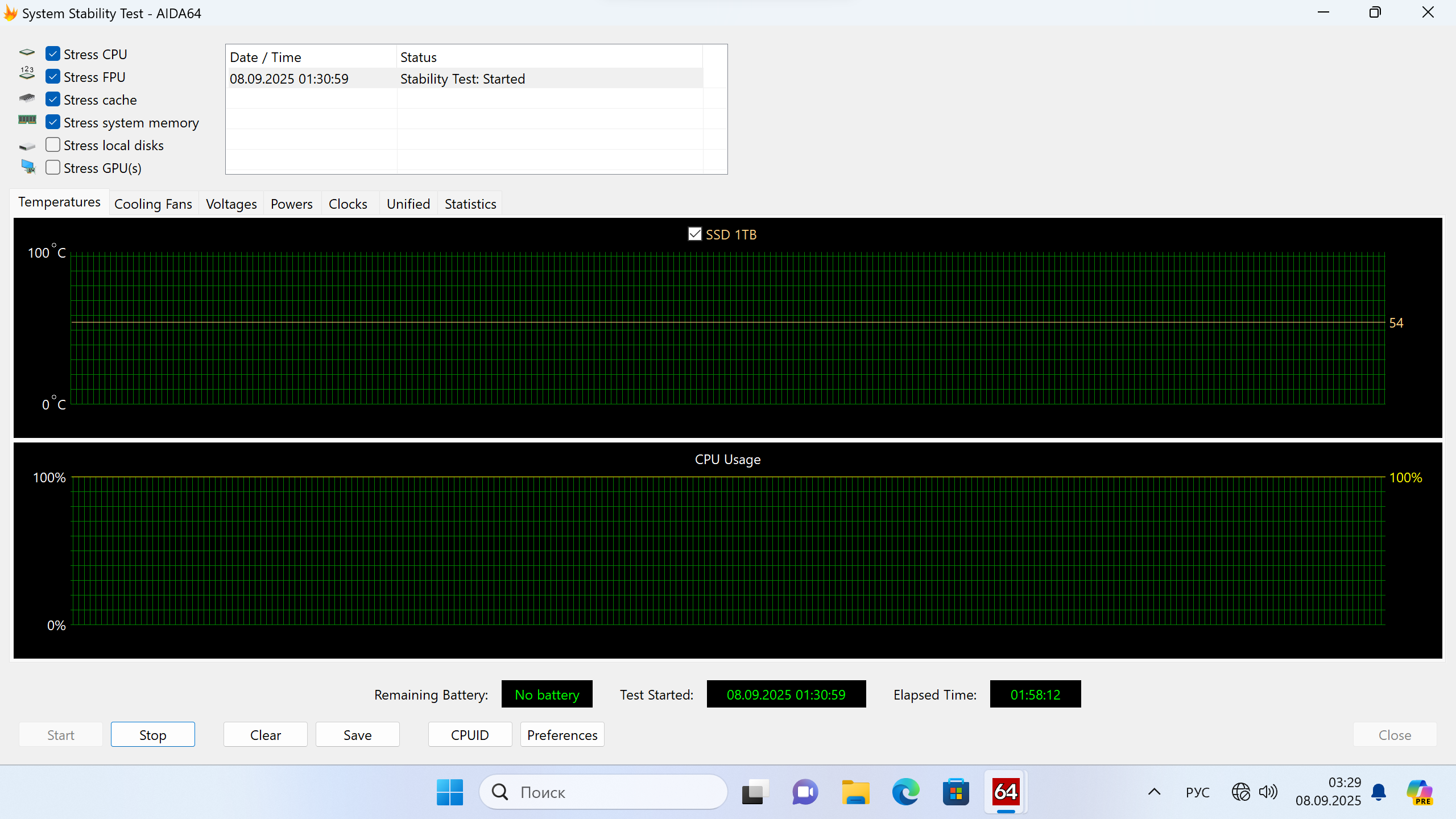The width and height of the screenshot is (1456, 819).
Task: Open File Explorer from the taskbar
Action: [x=855, y=792]
